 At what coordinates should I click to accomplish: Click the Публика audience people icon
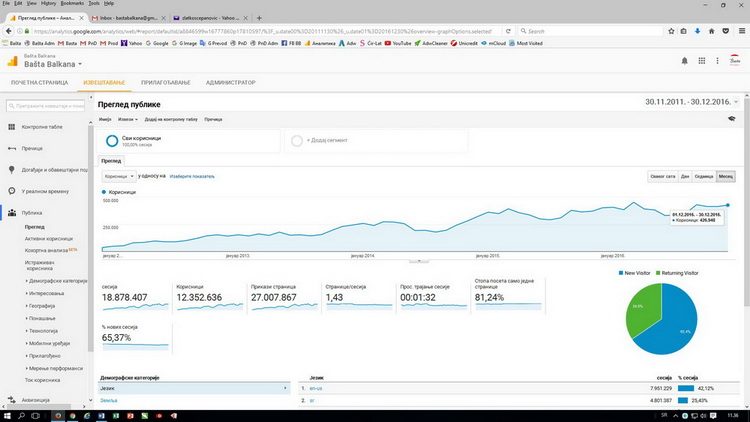pos(11,212)
